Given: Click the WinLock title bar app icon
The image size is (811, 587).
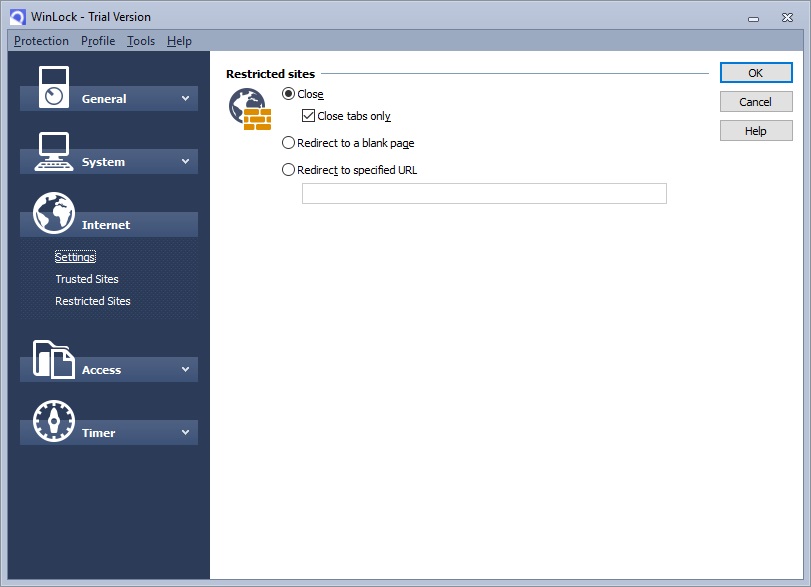Looking at the screenshot, I should [18, 17].
